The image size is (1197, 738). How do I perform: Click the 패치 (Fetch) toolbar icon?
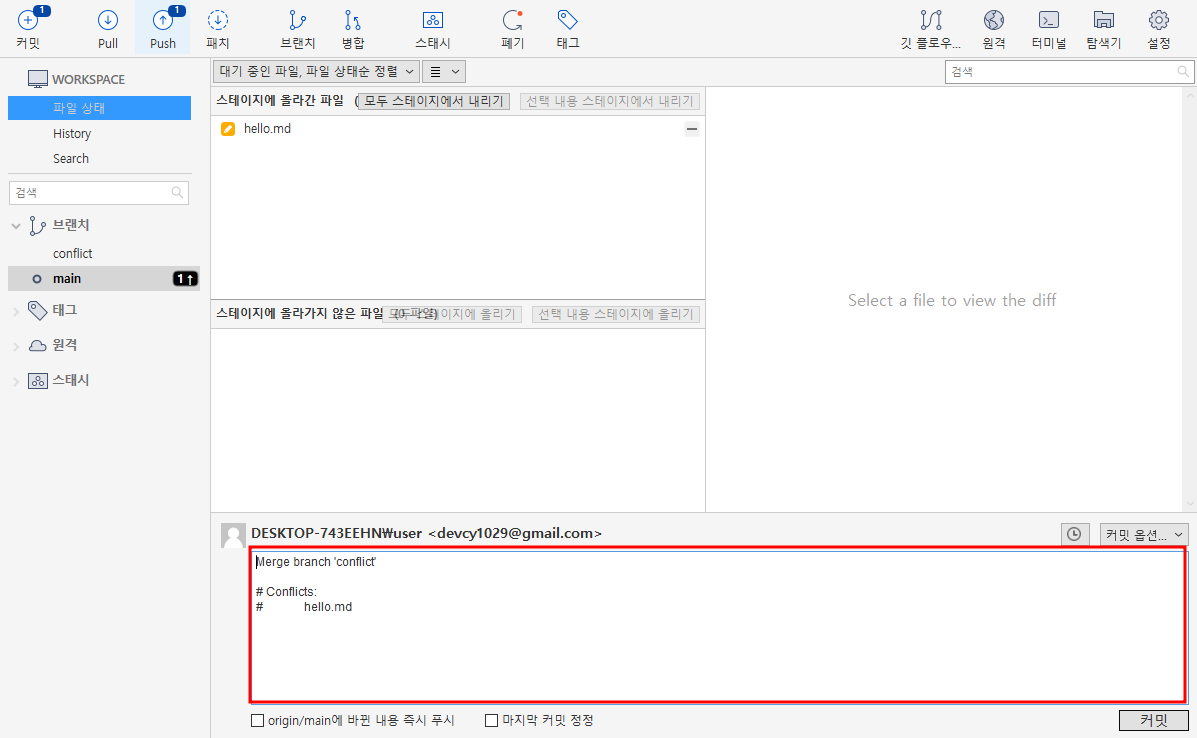tap(218, 21)
